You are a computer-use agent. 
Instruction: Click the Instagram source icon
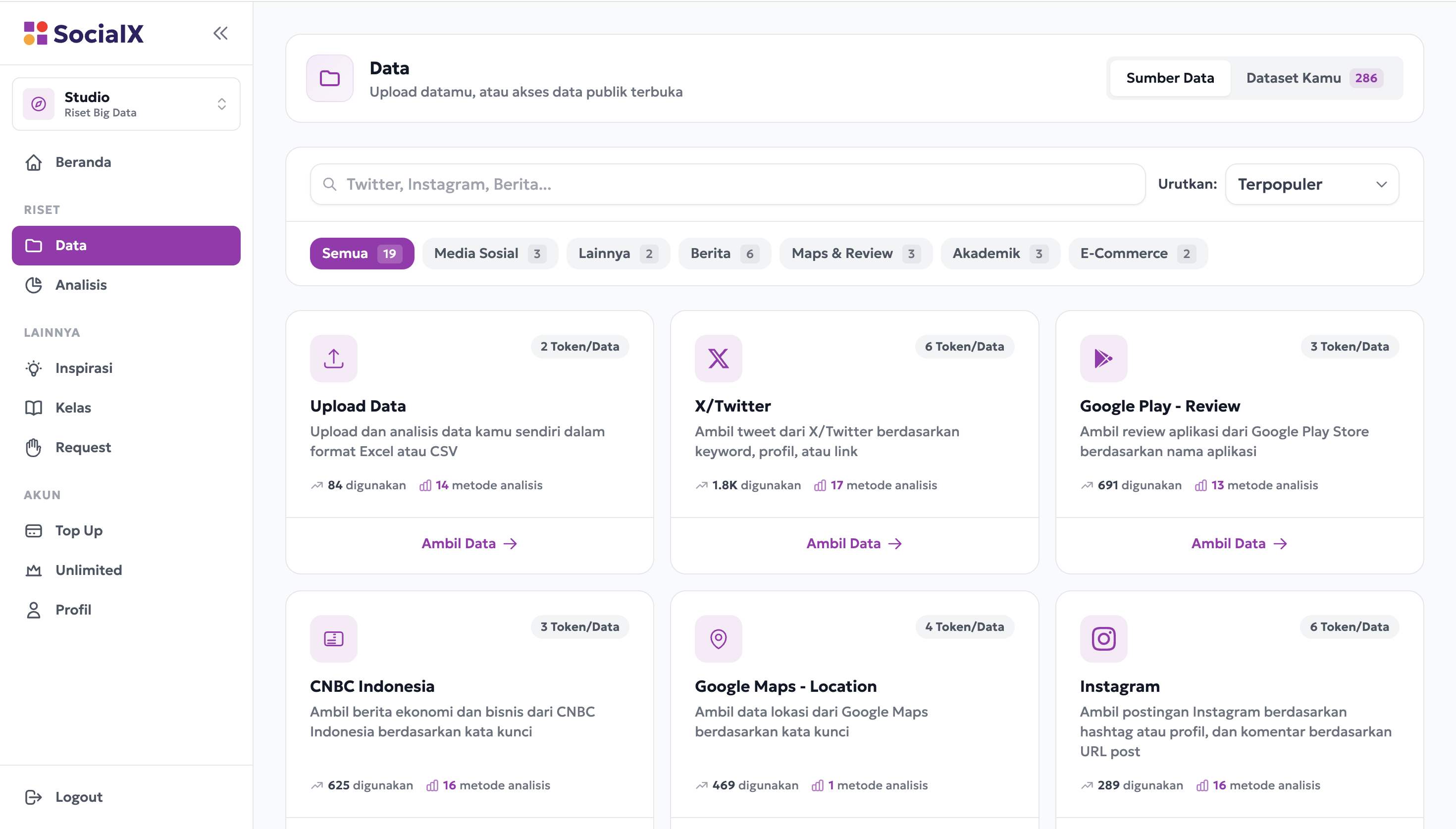(1102, 638)
